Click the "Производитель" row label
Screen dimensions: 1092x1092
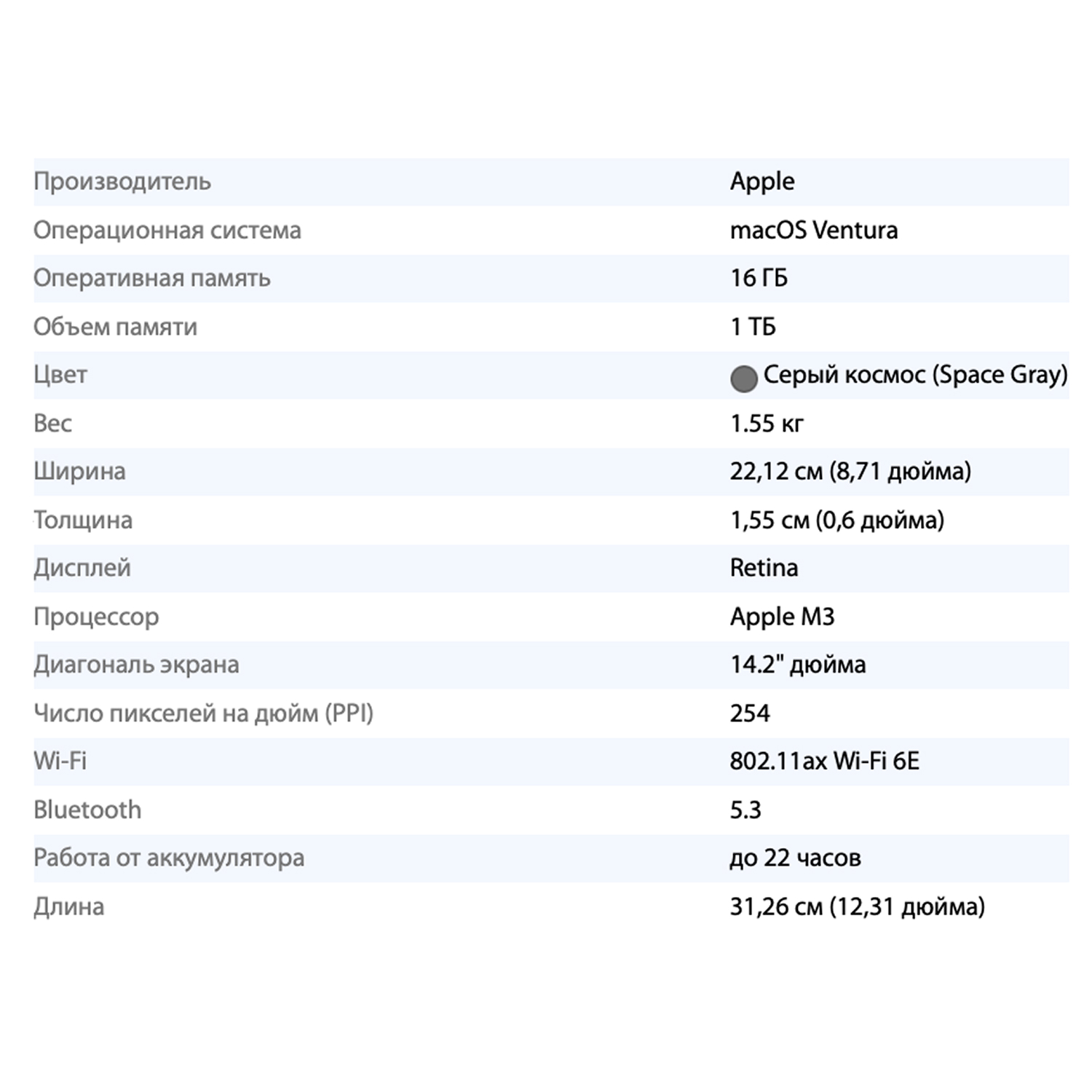click(x=122, y=181)
